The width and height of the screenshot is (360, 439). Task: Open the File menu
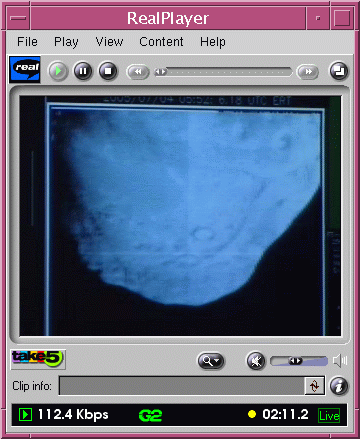(x=27, y=42)
